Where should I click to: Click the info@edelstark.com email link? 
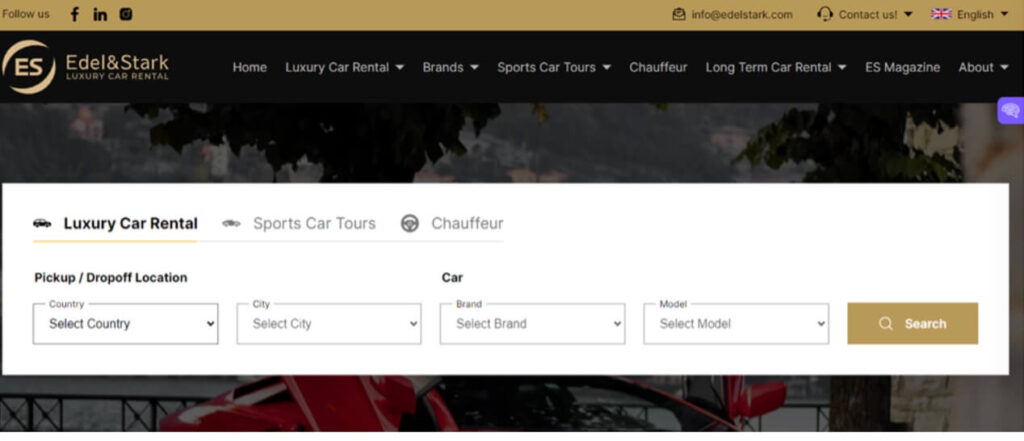click(742, 14)
